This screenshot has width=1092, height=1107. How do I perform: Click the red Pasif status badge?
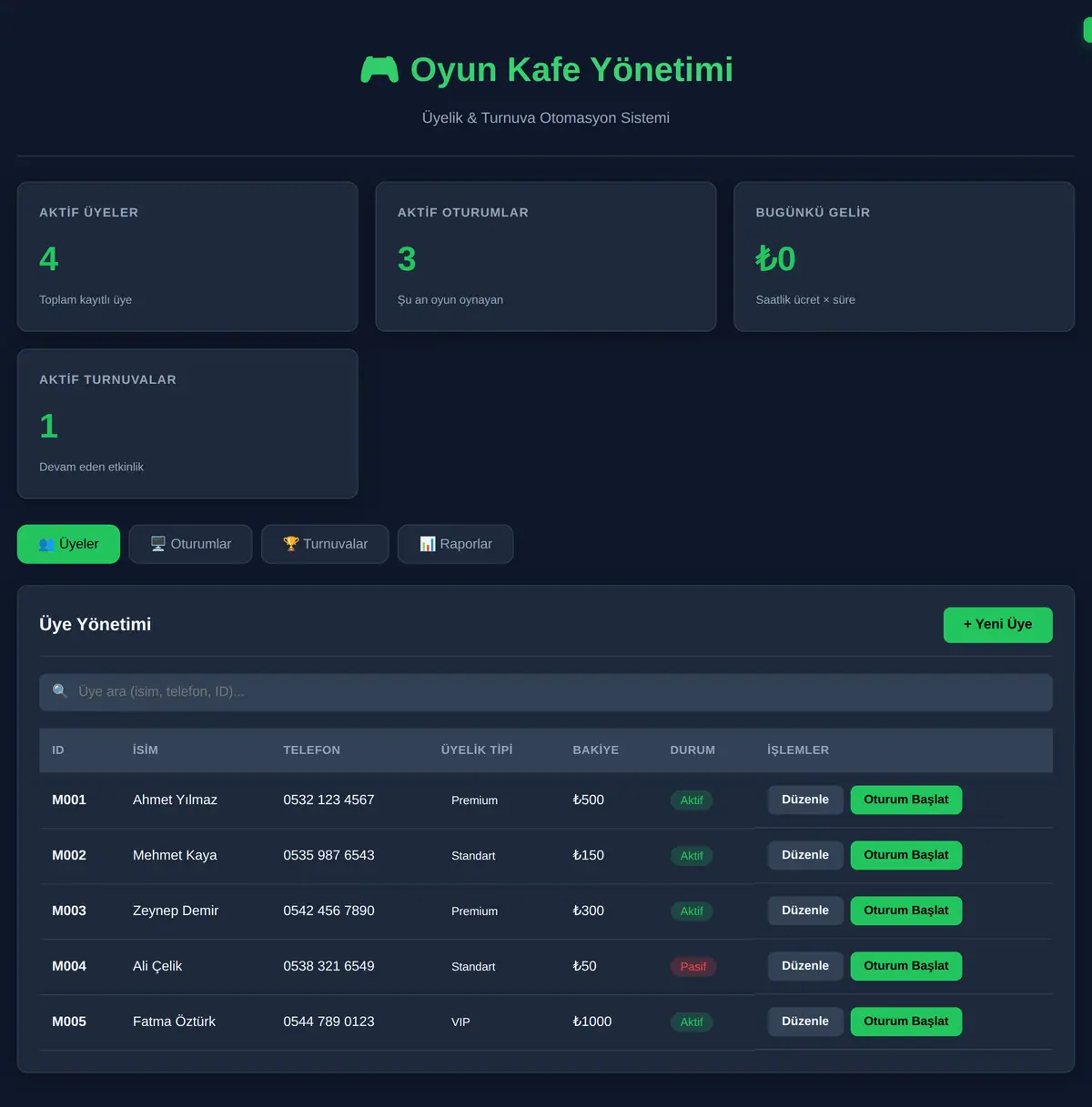(x=693, y=967)
